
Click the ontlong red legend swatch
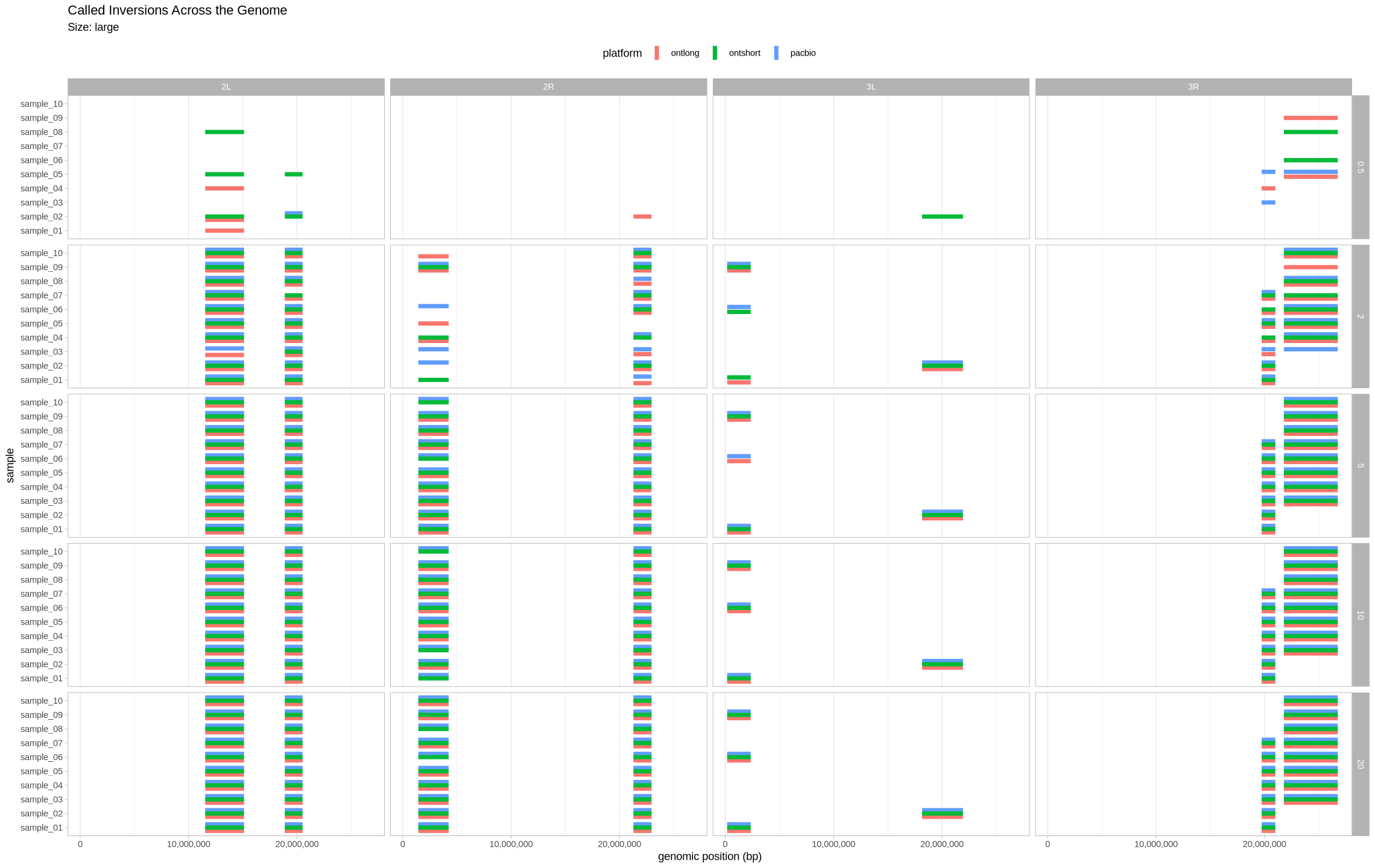657,53
